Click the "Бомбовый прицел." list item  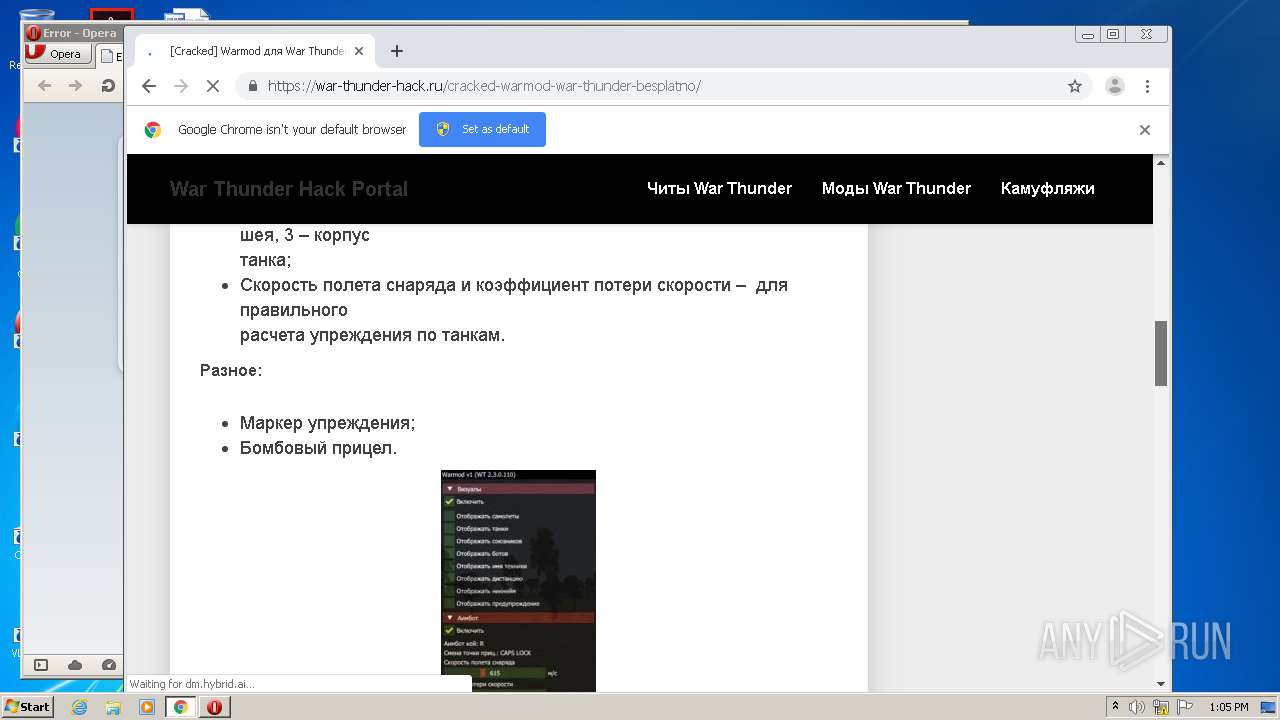pyautogui.click(x=318, y=448)
